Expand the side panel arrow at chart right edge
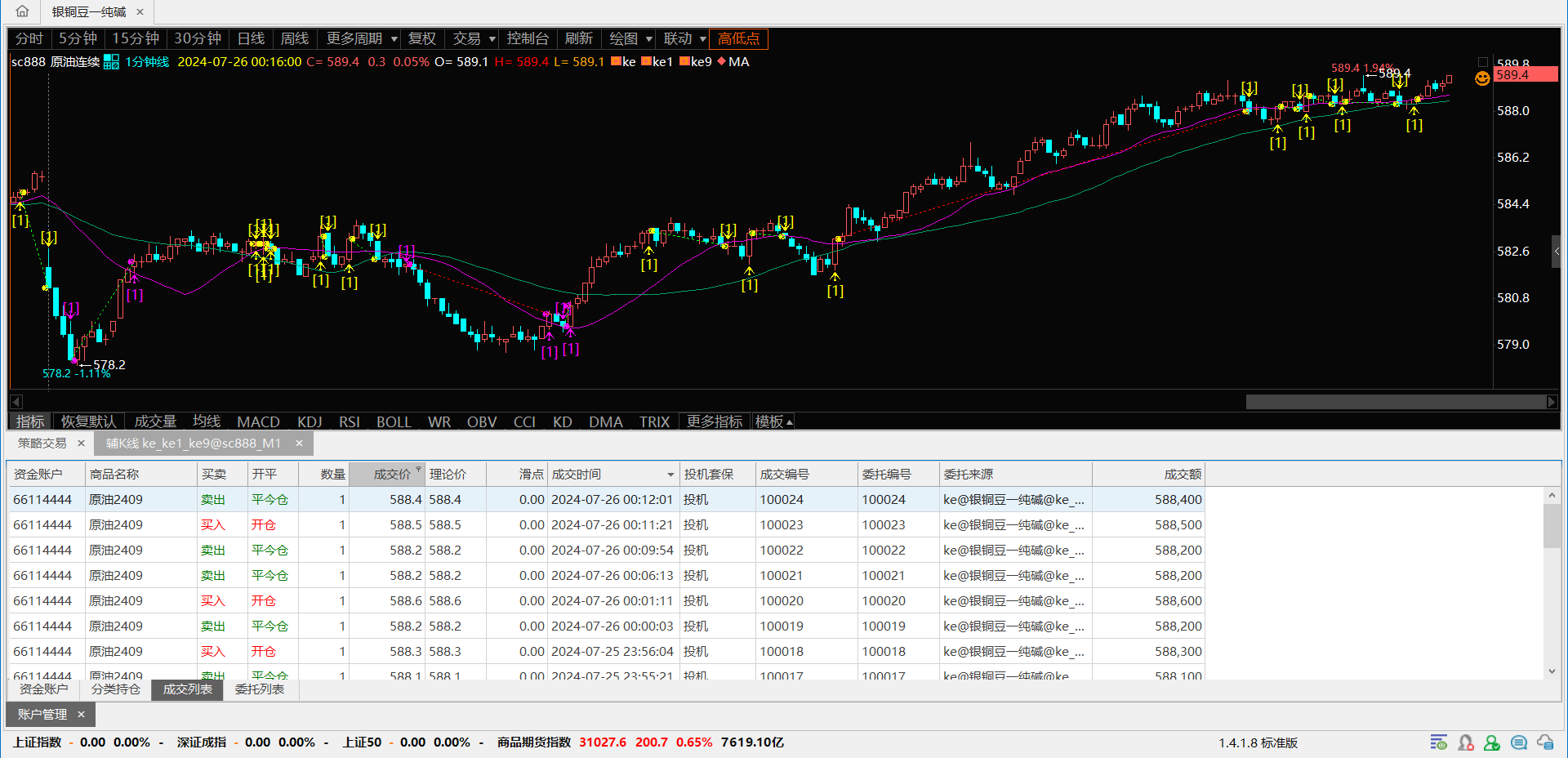 coord(1557,252)
